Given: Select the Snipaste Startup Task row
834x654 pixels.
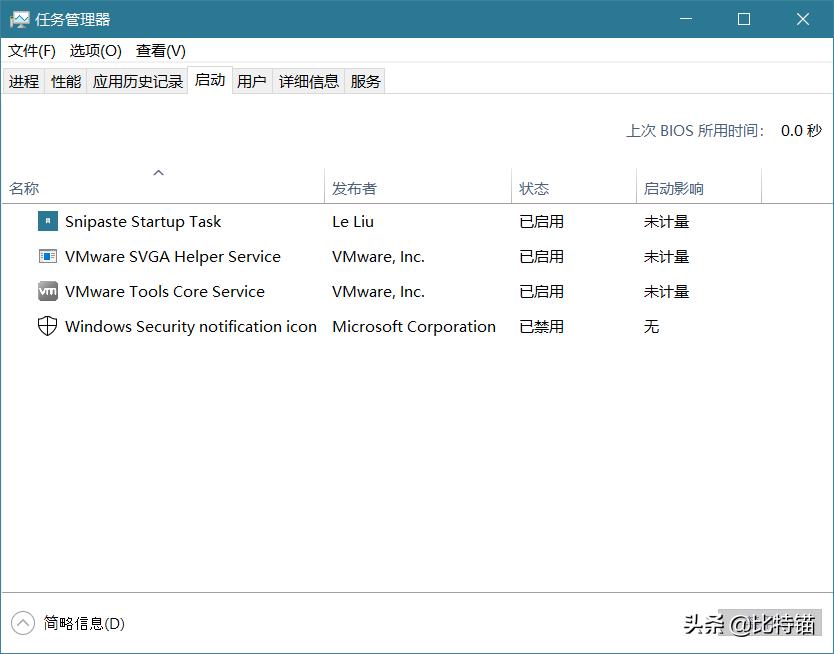Looking at the screenshot, I should coord(143,221).
